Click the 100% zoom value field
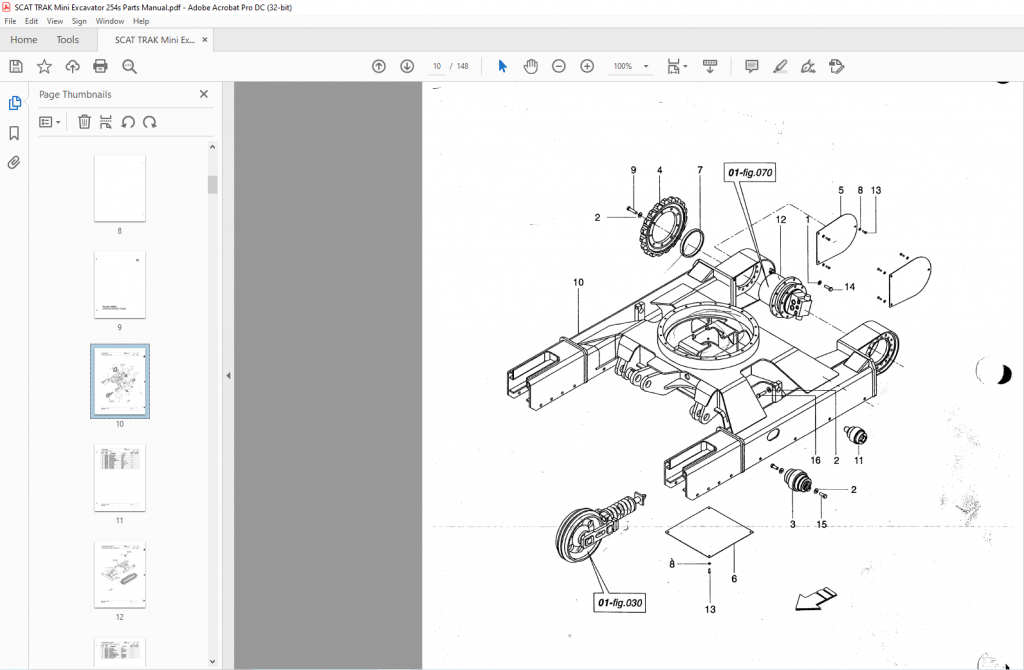The width and height of the screenshot is (1024, 670). [622, 66]
